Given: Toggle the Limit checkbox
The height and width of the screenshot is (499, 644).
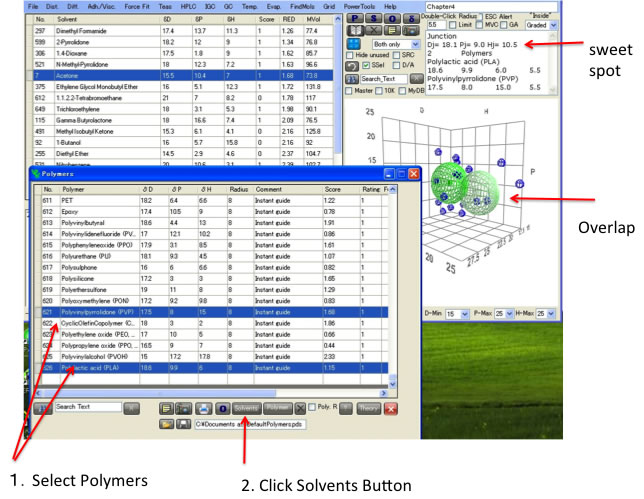Looking at the screenshot, I should pyautogui.click(x=453, y=25).
